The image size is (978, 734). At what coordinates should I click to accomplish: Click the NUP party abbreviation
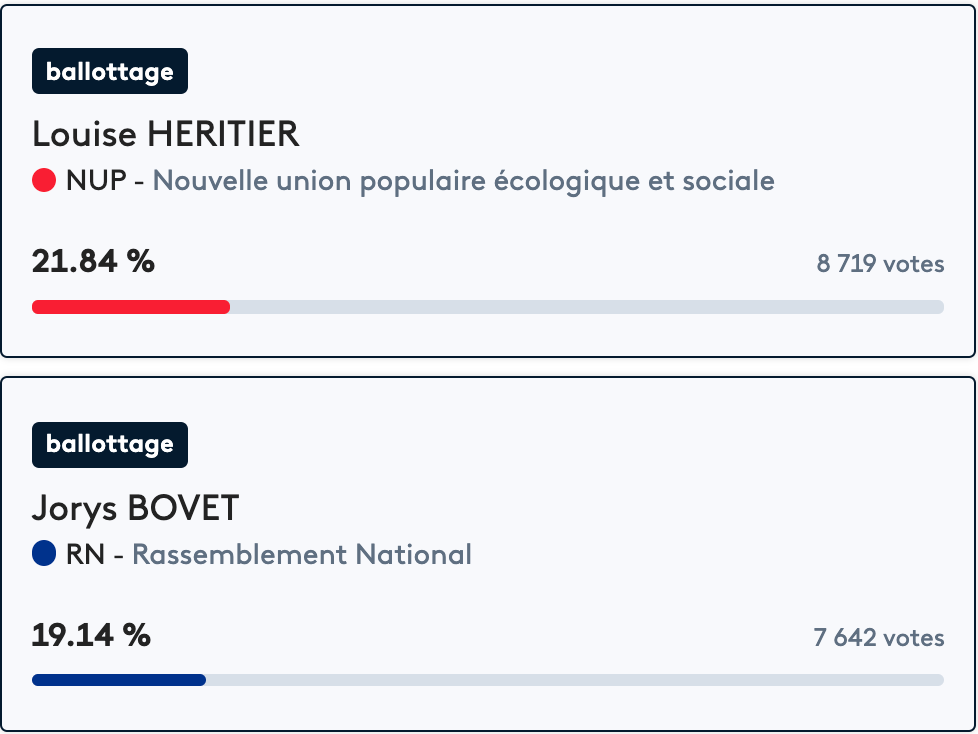(97, 181)
